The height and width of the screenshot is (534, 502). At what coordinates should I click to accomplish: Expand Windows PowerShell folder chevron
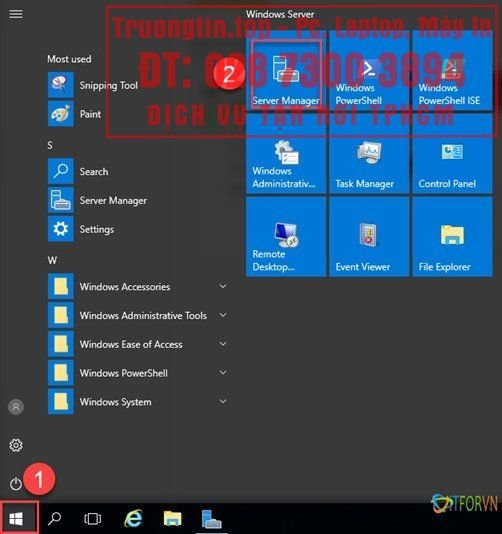(x=223, y=373)
